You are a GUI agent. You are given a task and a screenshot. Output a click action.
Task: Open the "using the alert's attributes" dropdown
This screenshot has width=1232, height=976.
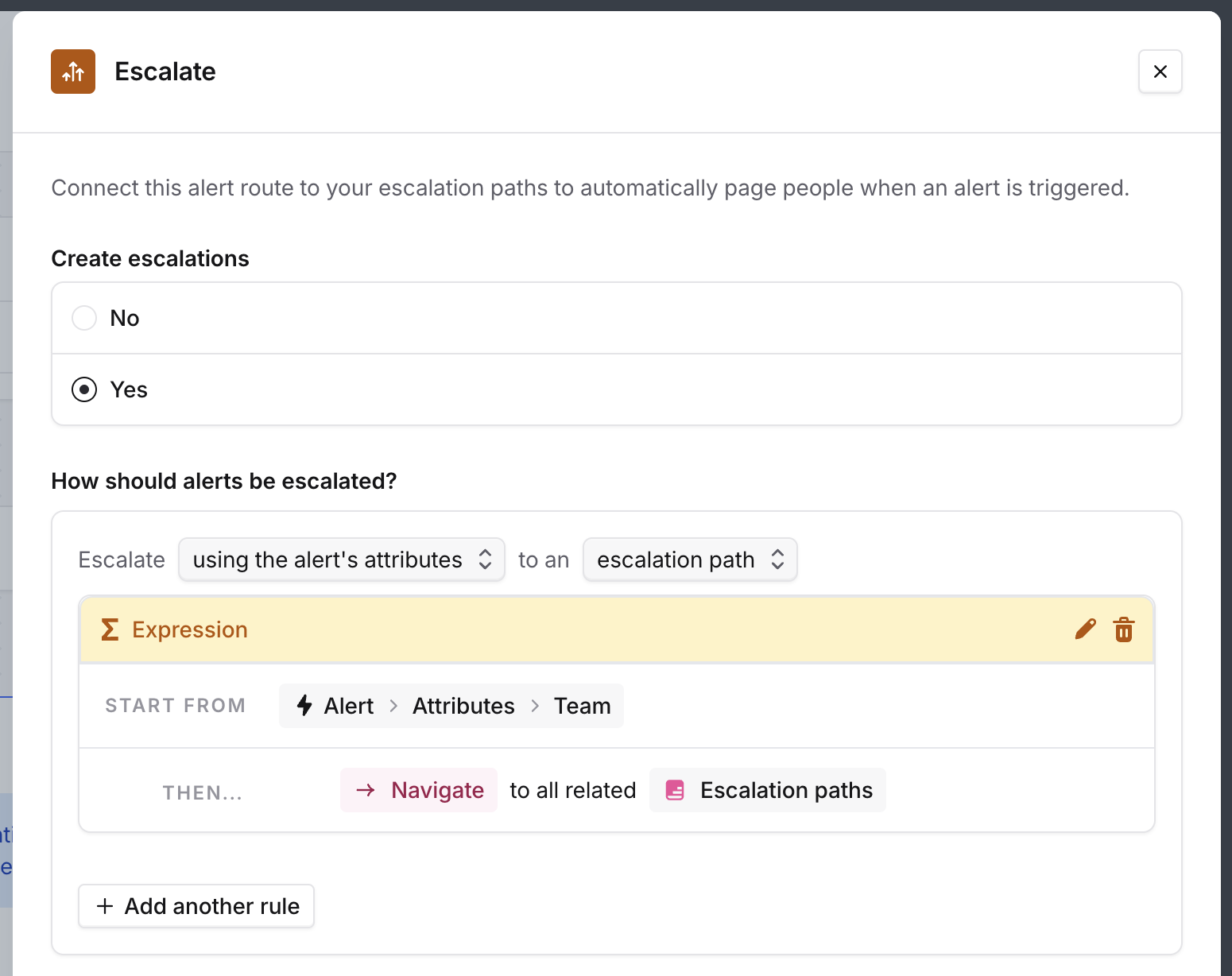coord(342,560)
